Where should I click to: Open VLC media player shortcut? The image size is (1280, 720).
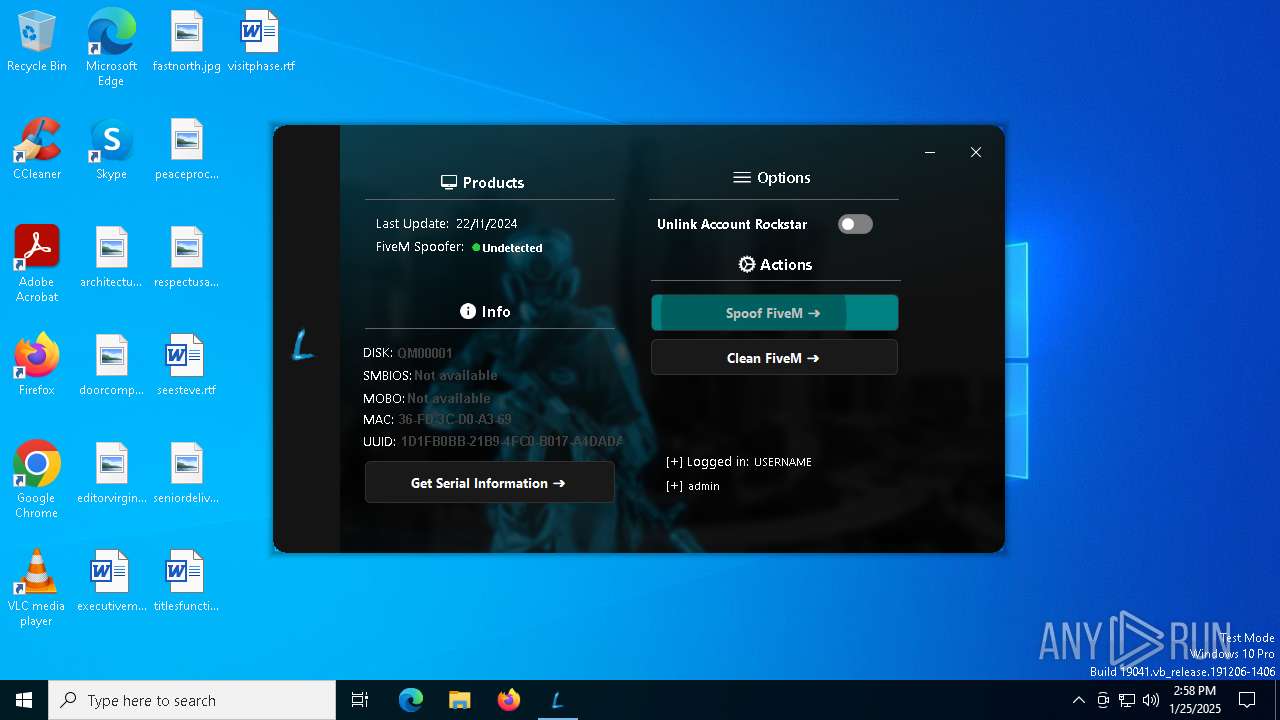[37, 588]
